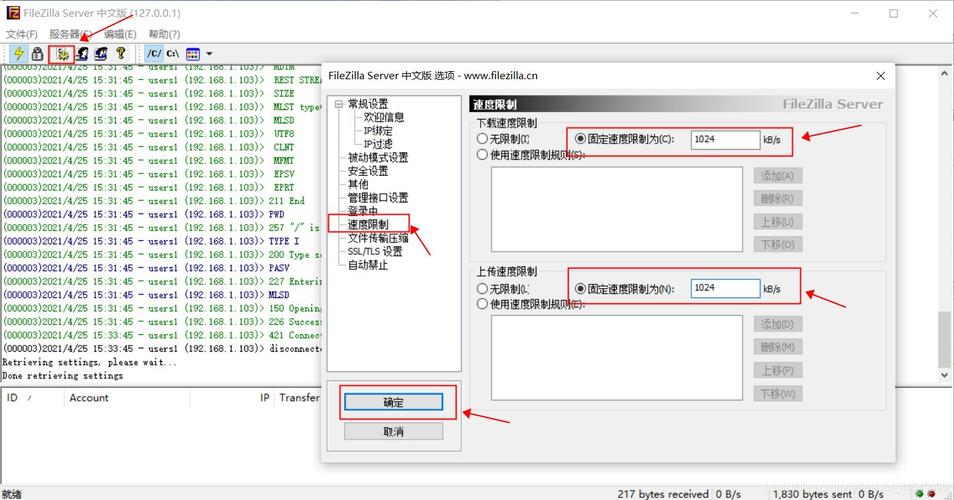Click the '217 bytes received' status text
This screenshot has height=500, width=954.
pos(663,494)
